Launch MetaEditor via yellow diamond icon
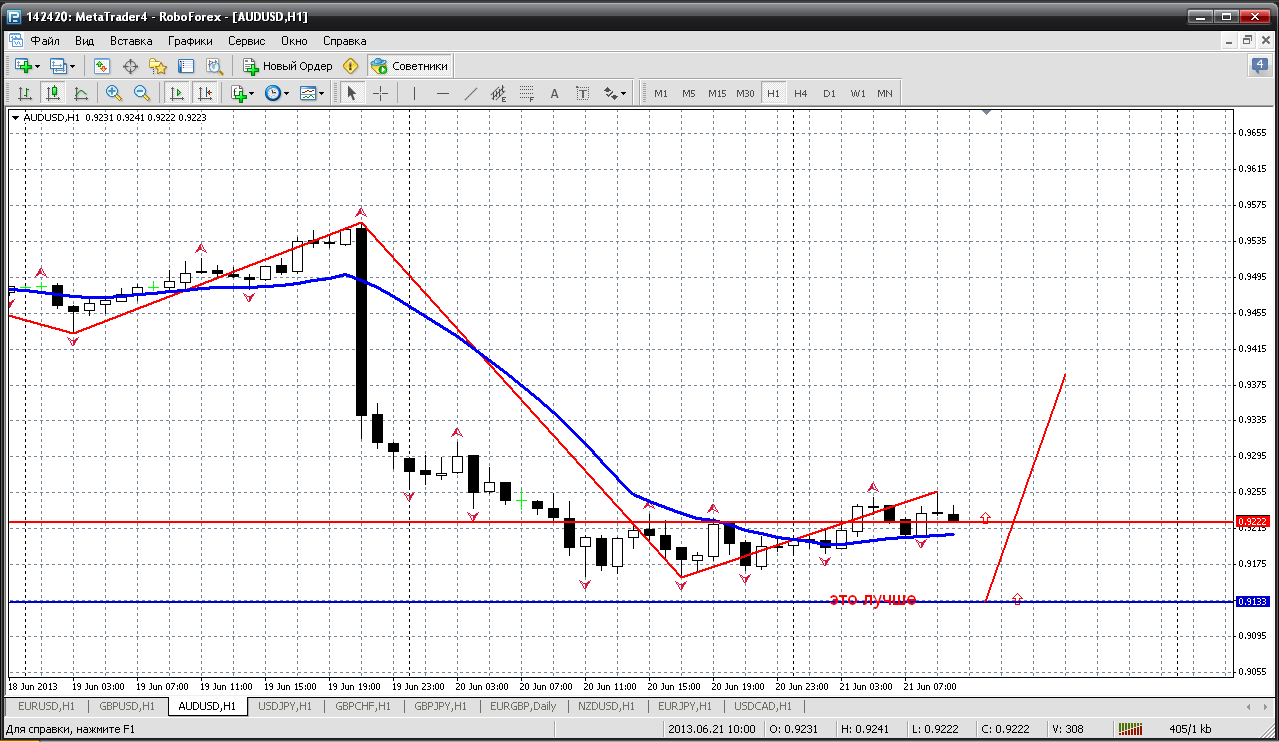This screenshot has height=742, width=1279. tap(350, 66)
